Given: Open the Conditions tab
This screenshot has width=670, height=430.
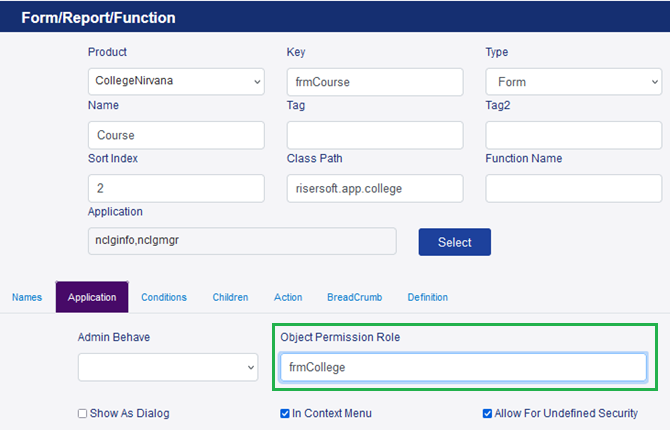Looking at the screenshot, I should click(x=164, y=297).
